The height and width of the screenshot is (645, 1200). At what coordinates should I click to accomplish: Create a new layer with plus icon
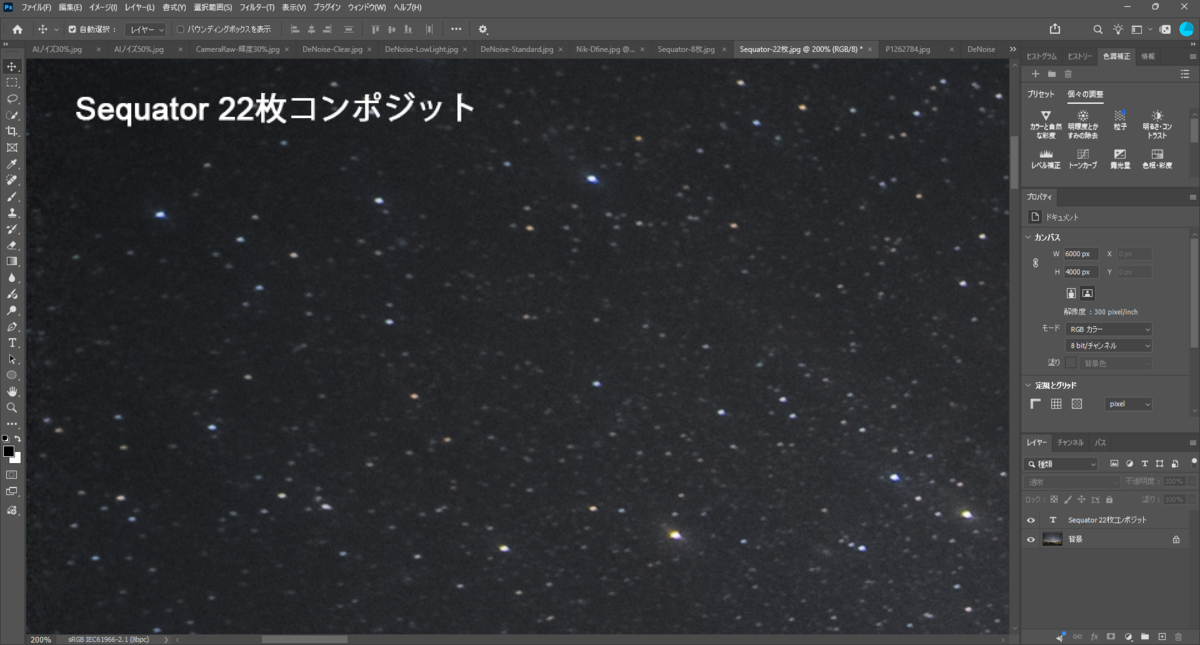click(x=1161, y=636)
